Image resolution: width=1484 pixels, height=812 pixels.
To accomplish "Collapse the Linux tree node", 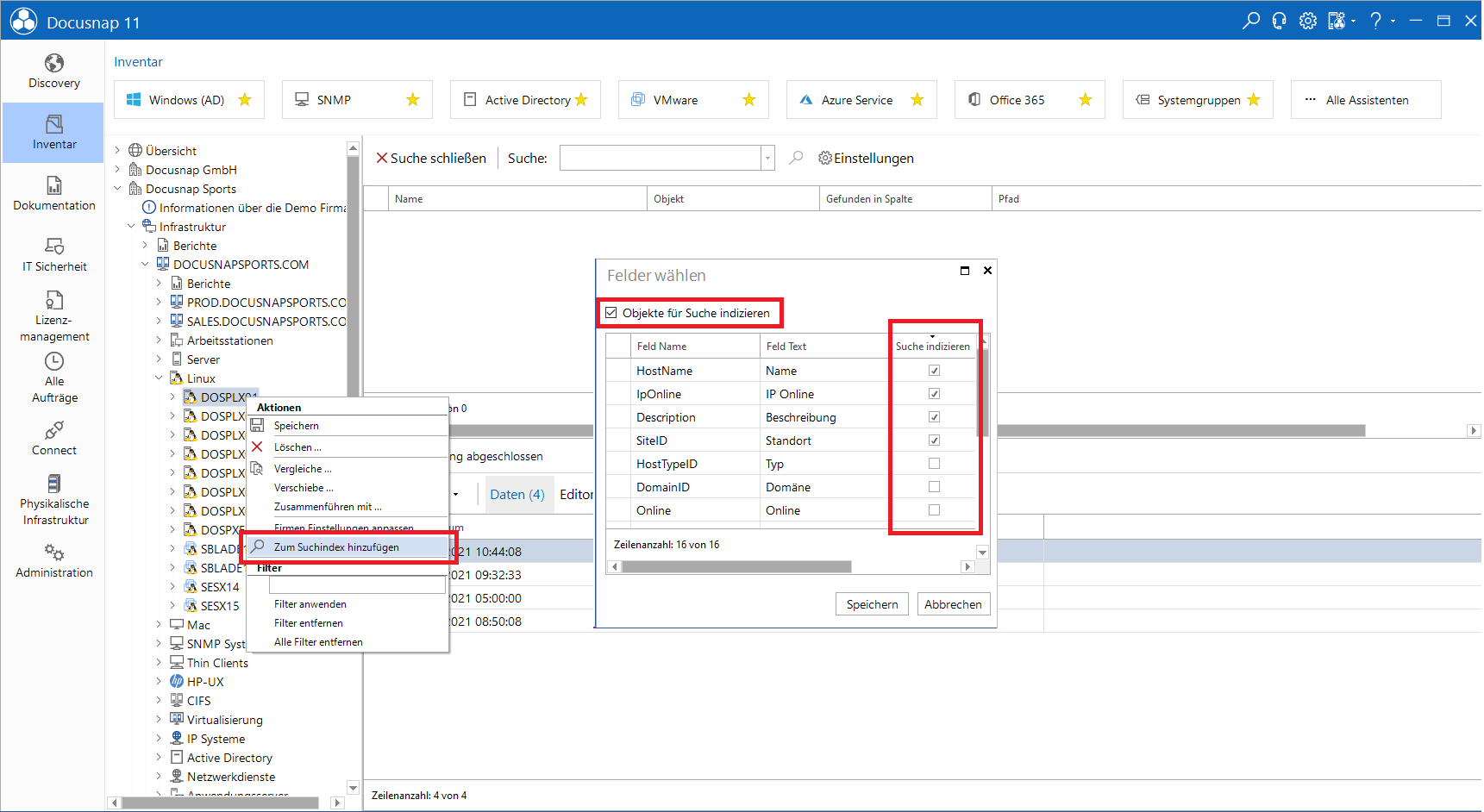I will (159, 378).
